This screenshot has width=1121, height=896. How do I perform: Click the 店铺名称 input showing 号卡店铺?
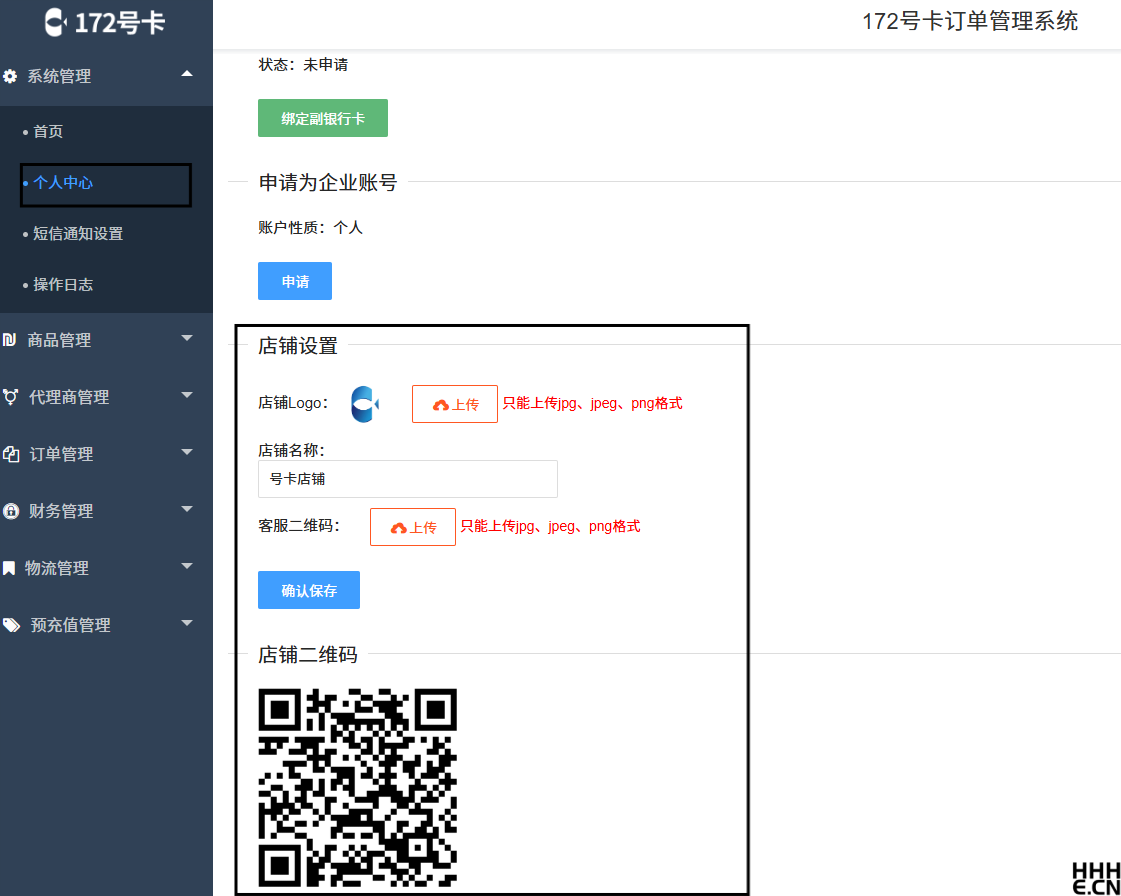pyautogui.click(x=407, y=479)
